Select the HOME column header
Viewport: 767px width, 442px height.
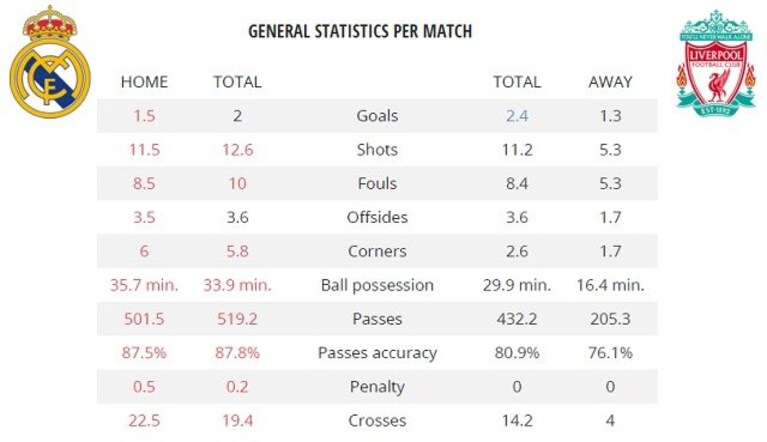[x=144, y=82]
